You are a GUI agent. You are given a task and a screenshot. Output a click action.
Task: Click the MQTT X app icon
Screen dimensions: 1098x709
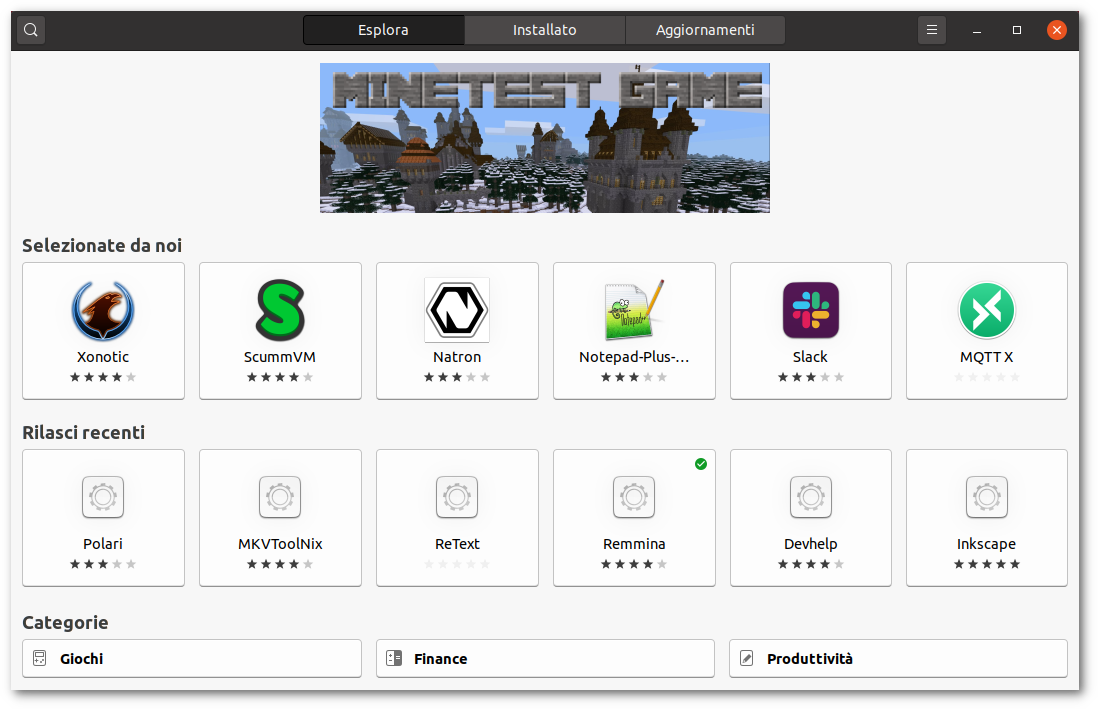click(x=987, y=310)
